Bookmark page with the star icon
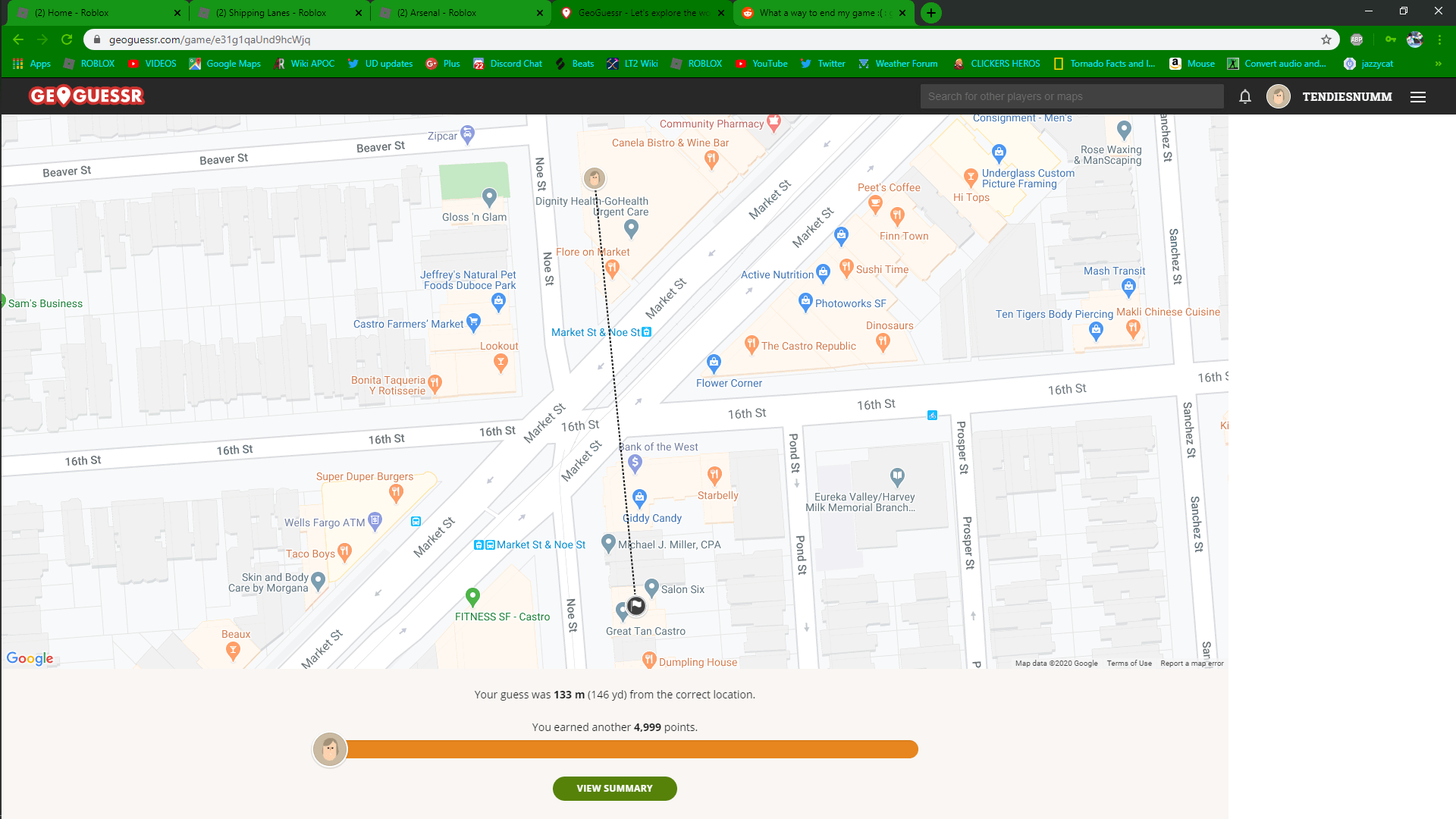Image resolution: width=1456 pixels, height=819 pixels. [x=1326, y=39]
